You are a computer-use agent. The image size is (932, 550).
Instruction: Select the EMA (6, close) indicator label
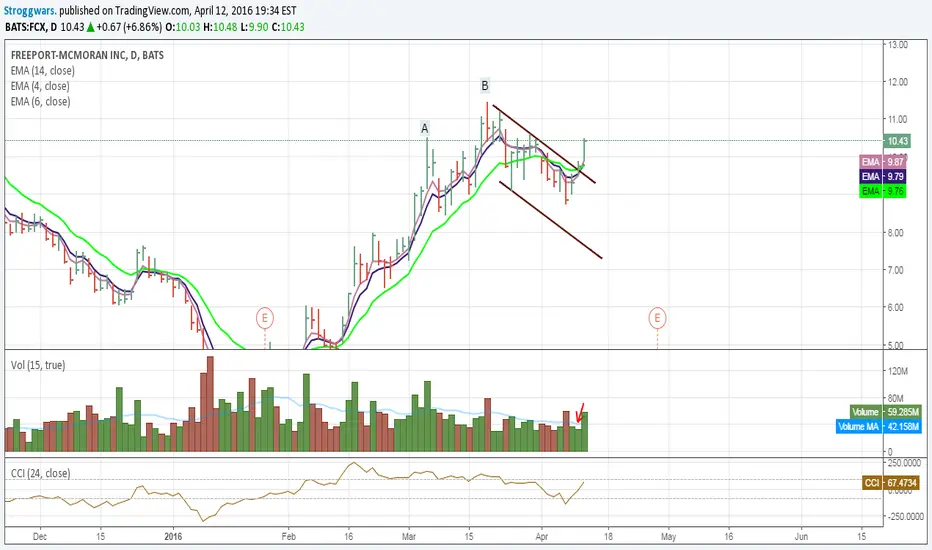coord(40,102)
